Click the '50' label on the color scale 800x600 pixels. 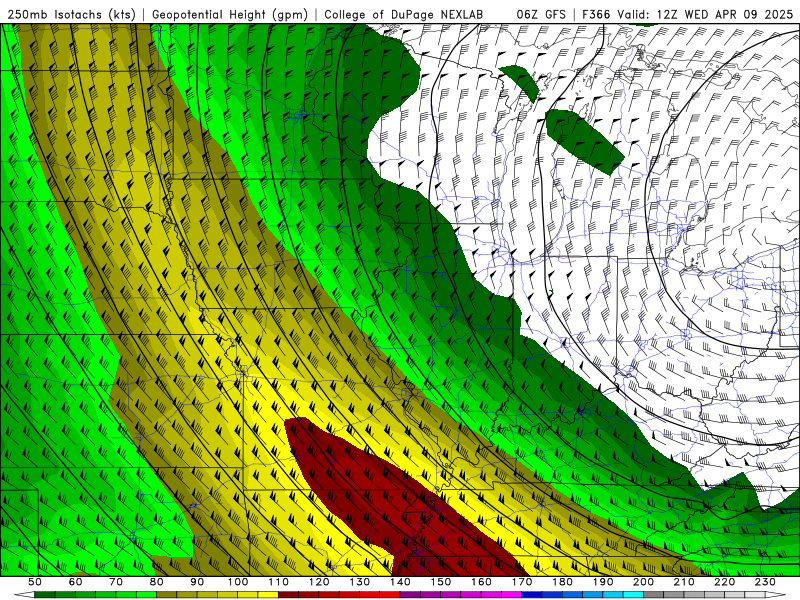(35, 582)
